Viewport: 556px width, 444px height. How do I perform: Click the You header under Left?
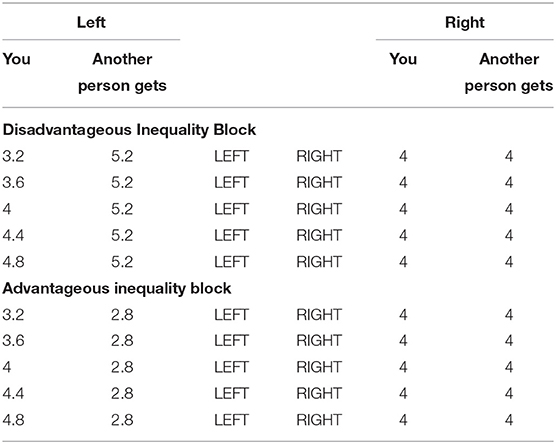pos(17,59)
